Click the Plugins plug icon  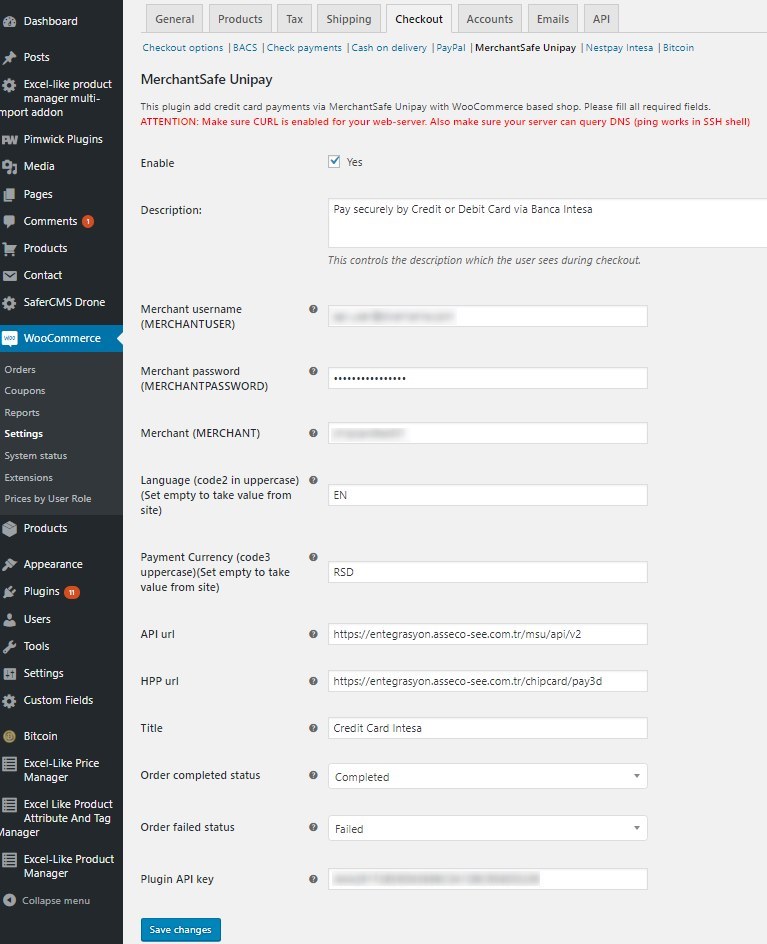click(9, 591)
